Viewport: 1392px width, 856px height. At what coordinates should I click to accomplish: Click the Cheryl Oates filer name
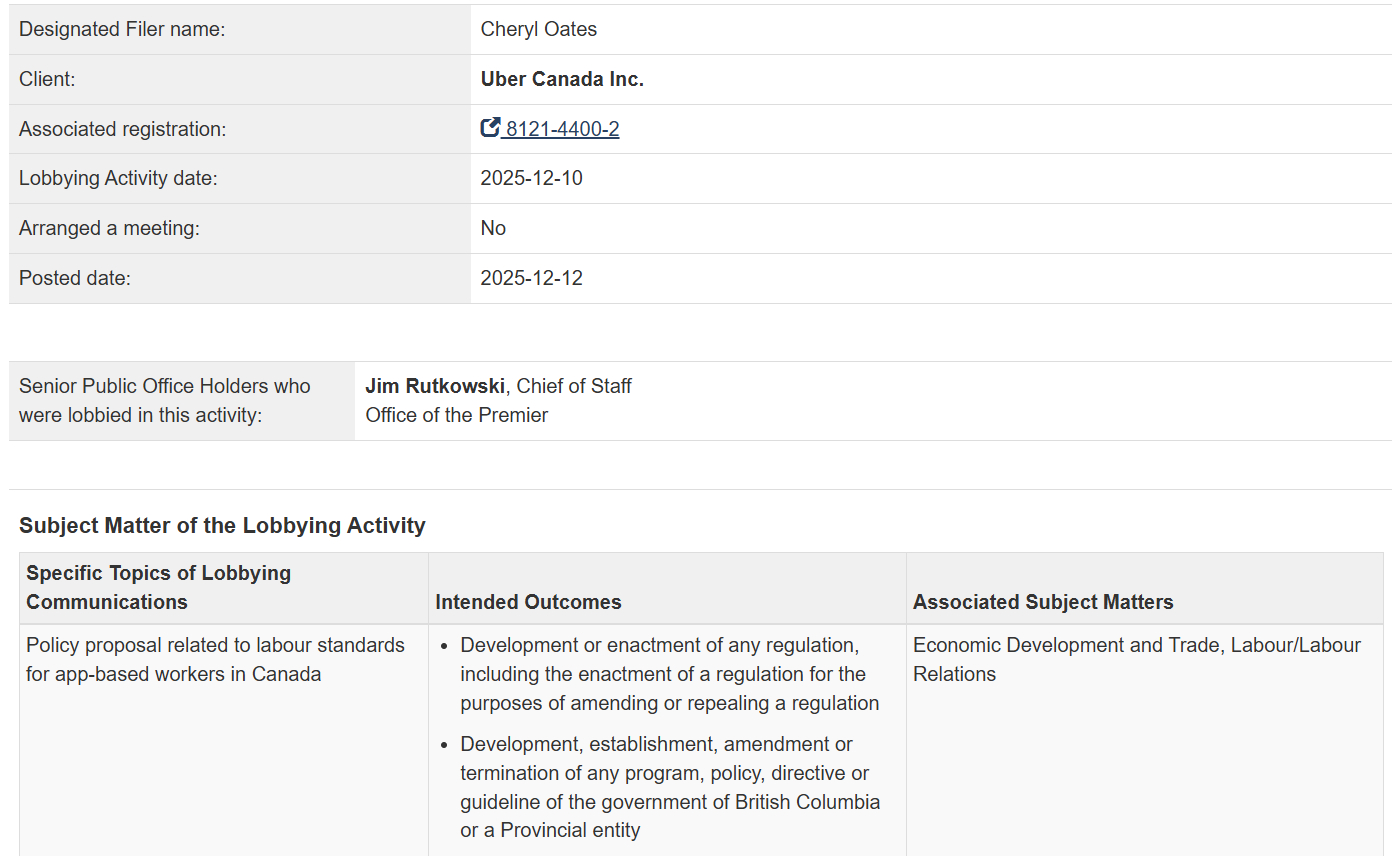click(x=538, y=29)
